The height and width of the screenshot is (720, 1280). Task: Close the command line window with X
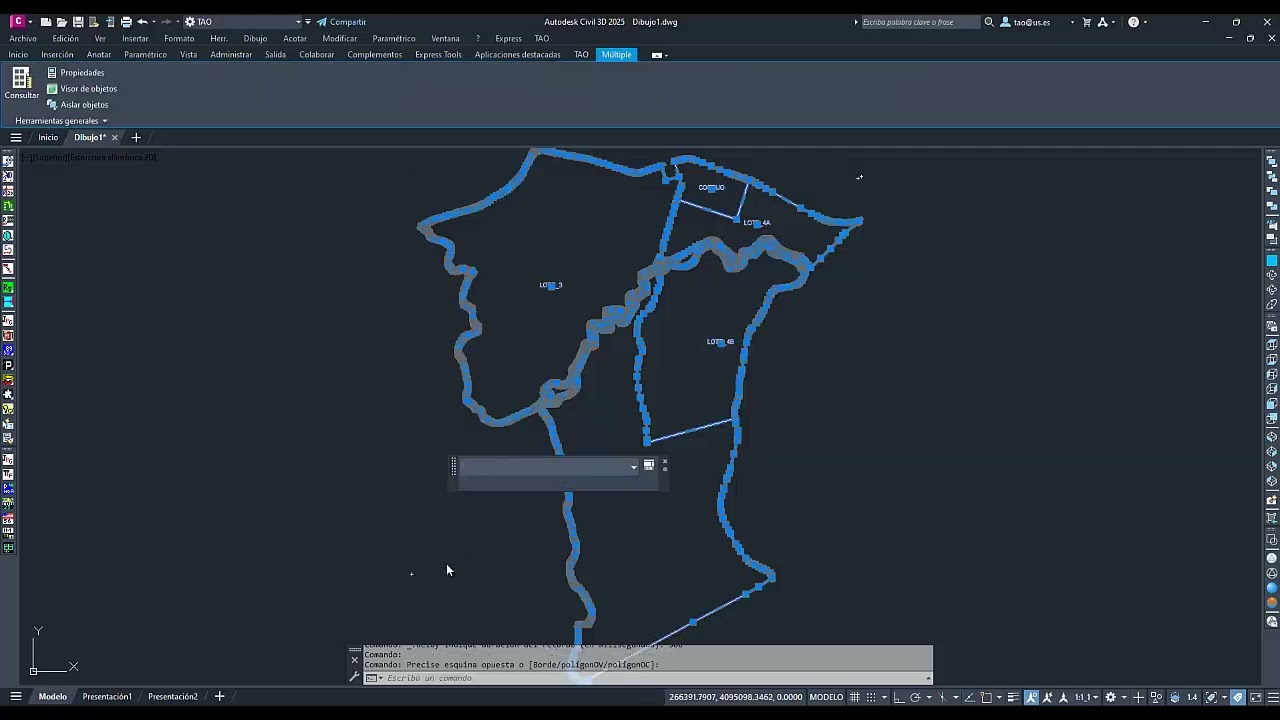[x=354, y=660]
